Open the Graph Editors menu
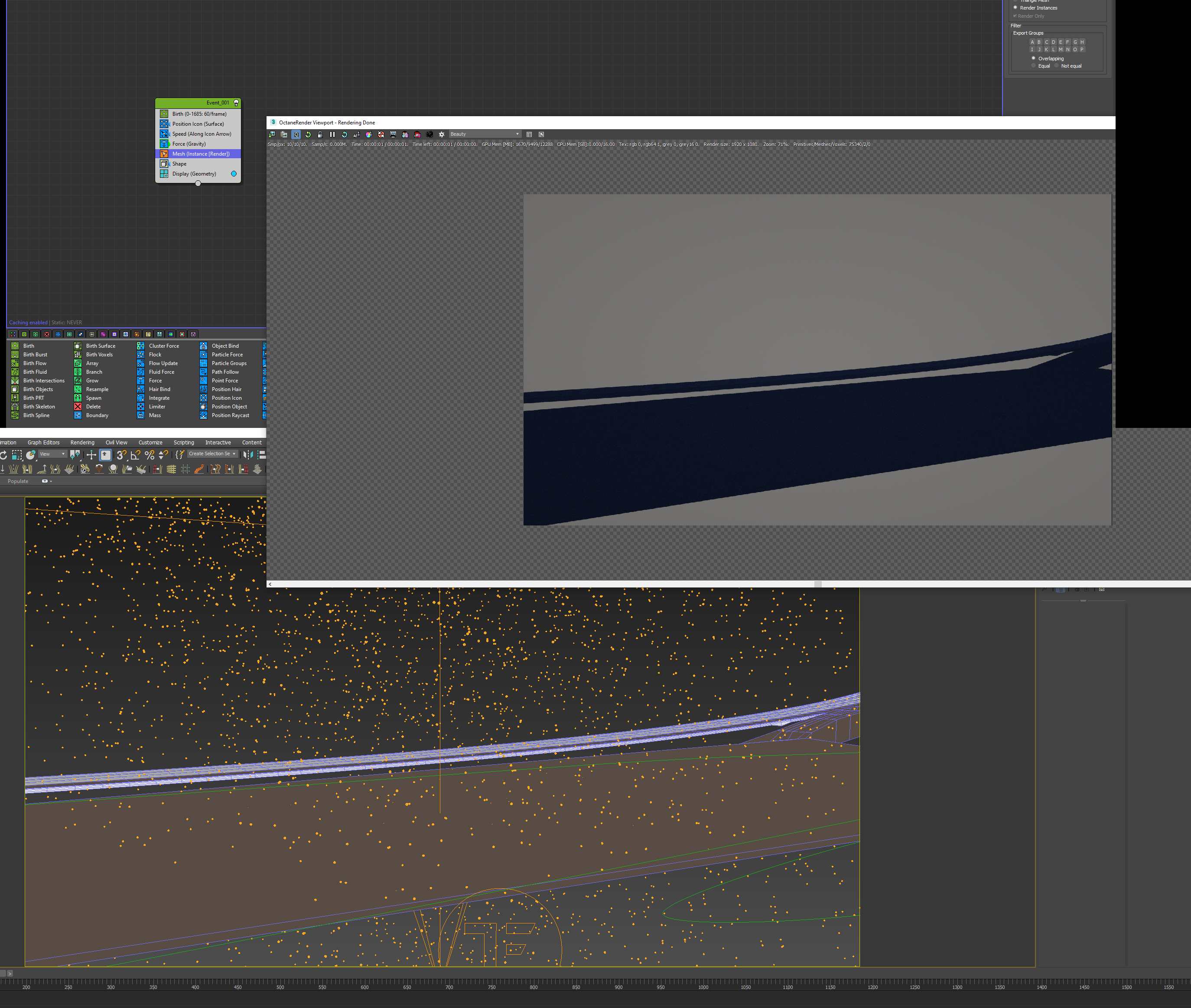 click(x=43, y=443)
